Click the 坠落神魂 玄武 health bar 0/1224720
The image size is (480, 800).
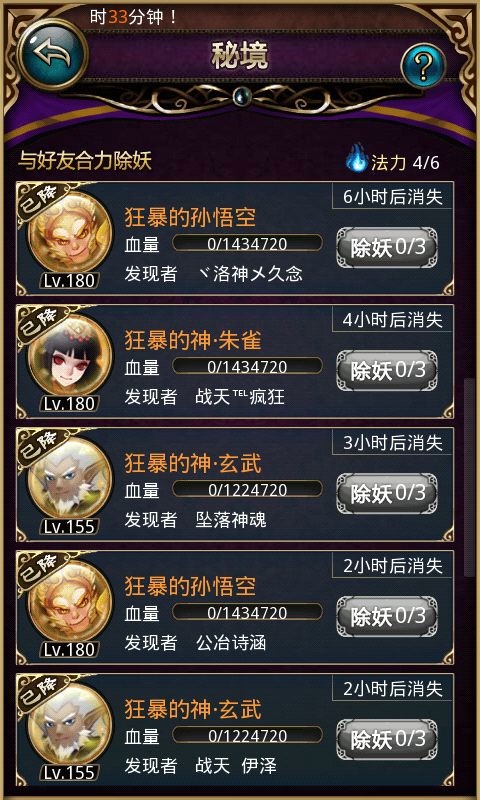click(x=247, y=489)
